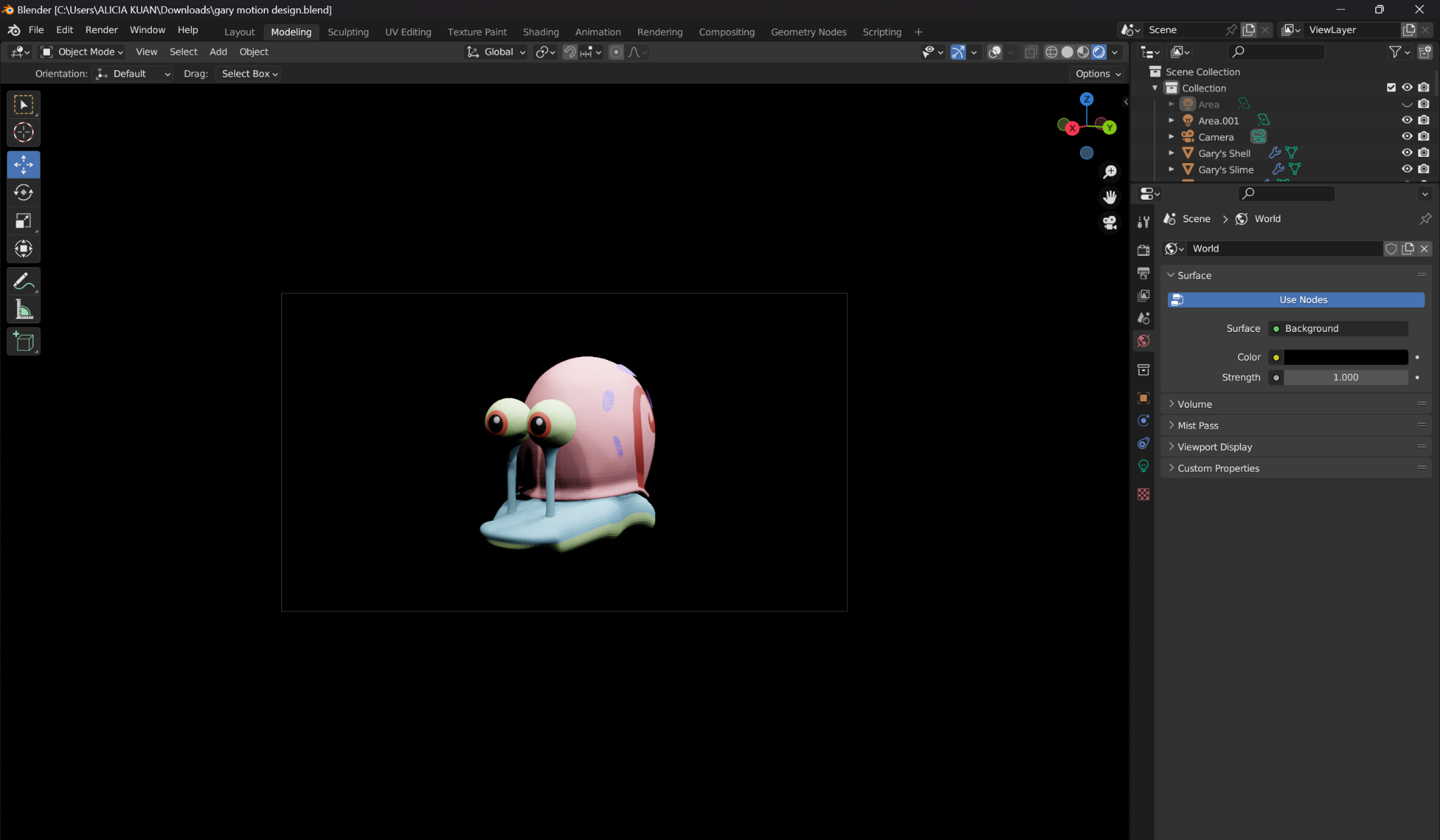Switch to the Shading workspace tab
Viewport: 1440px width, 840px height.
tap(541, 32)
